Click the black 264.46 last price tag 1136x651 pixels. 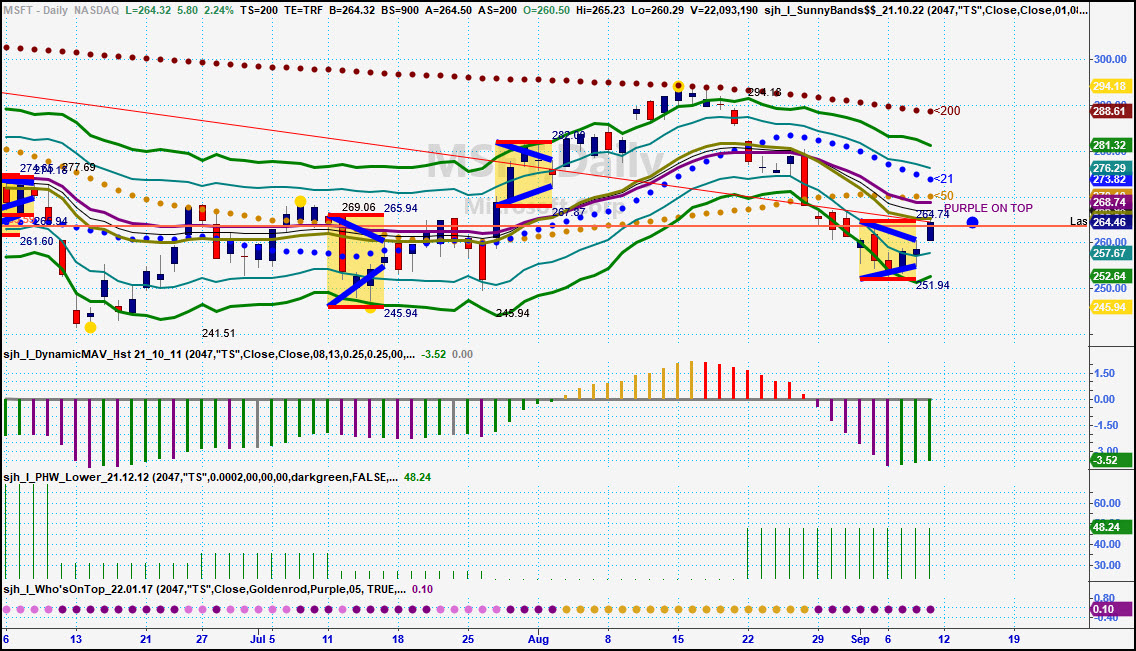(1109, 222)
